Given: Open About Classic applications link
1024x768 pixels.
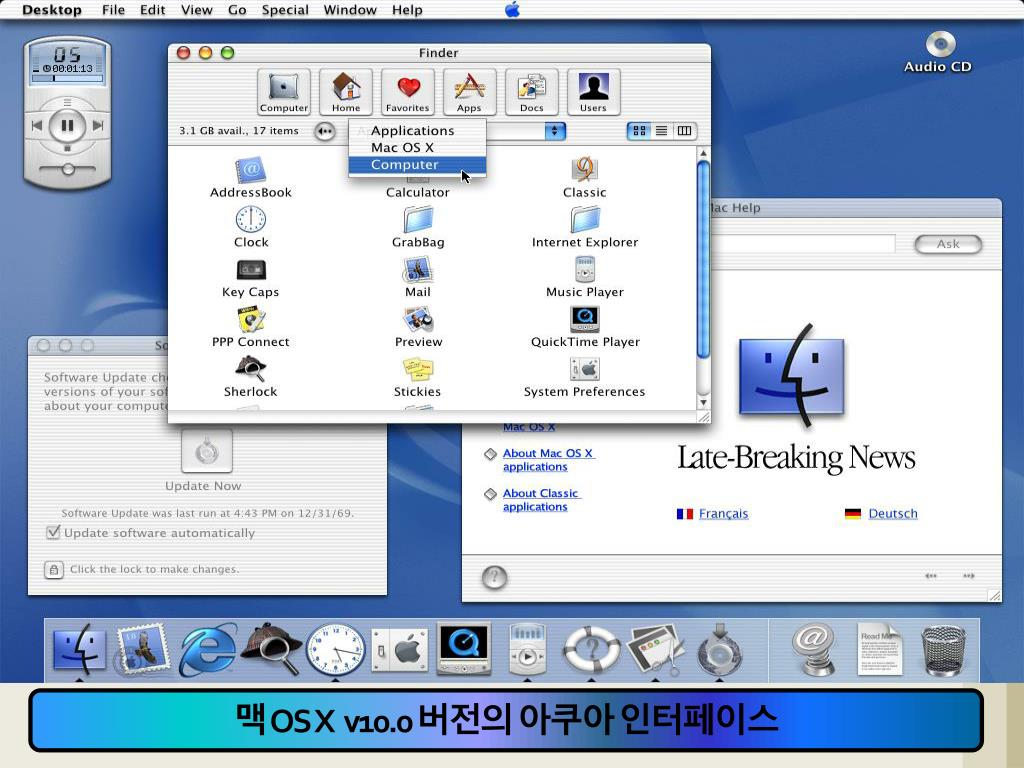Looking at the screenshot, I should click(541, 500).
